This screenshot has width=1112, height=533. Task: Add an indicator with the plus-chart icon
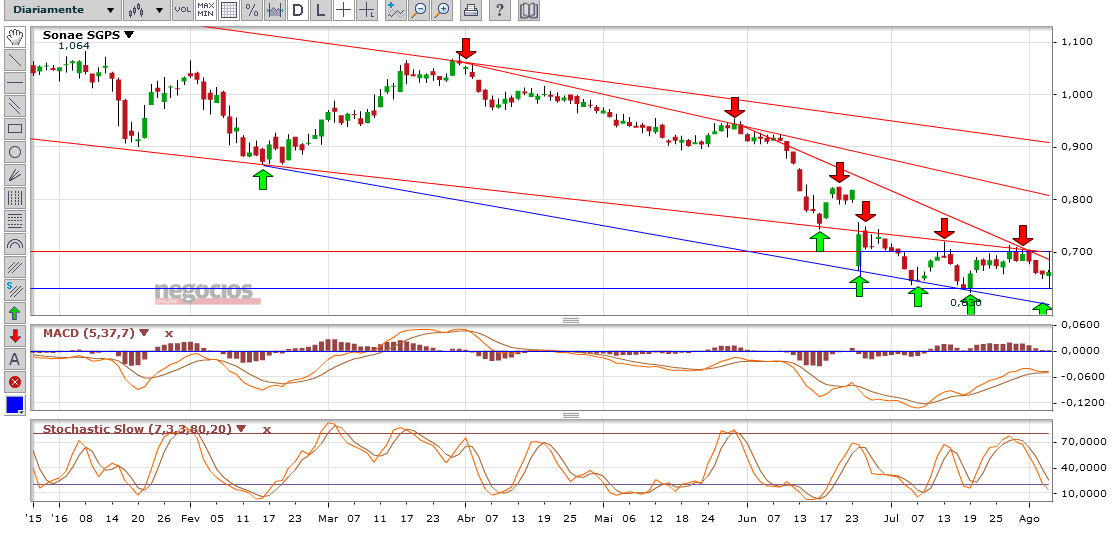(396, 10)
